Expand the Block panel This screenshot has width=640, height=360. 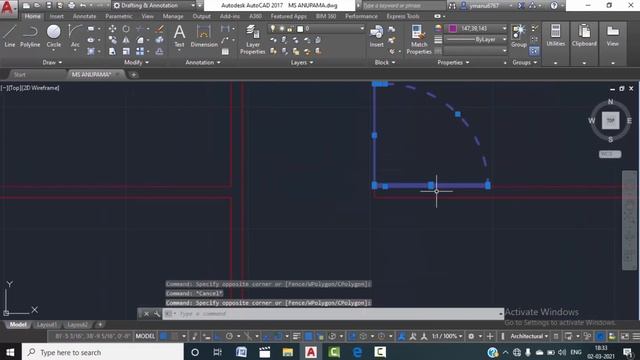point(385,62)
